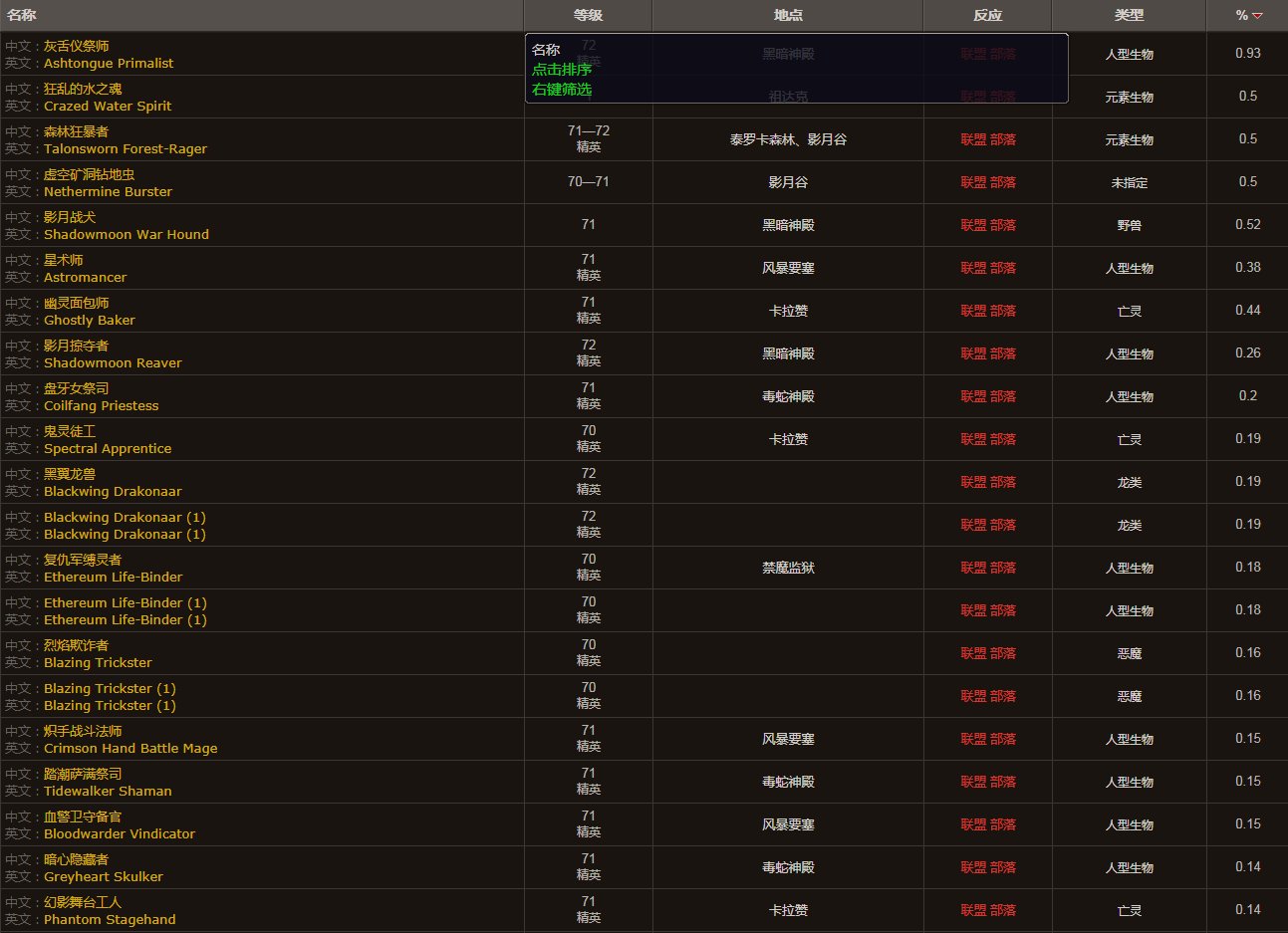Open the Crazed Water Spirit link

pos(107,106)
